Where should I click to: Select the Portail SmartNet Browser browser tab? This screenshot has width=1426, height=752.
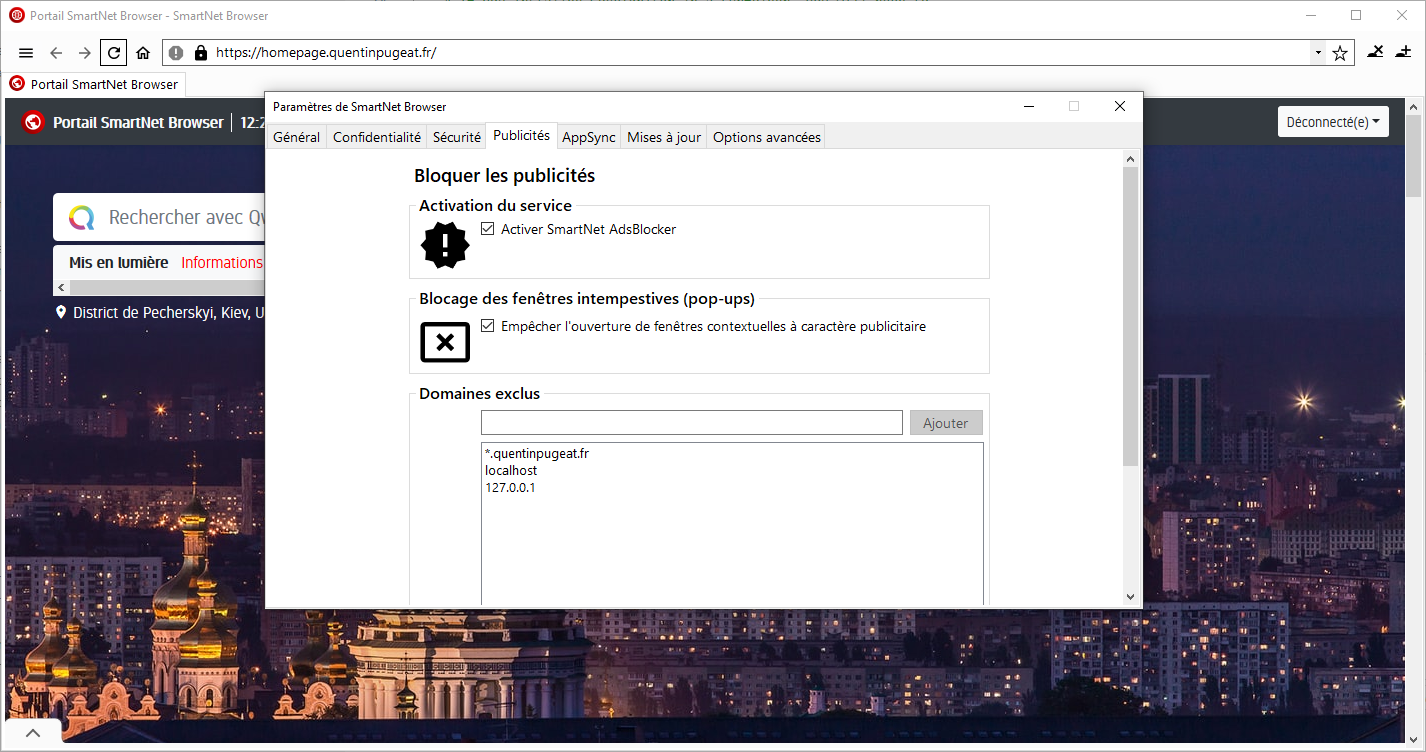point(95,84)
